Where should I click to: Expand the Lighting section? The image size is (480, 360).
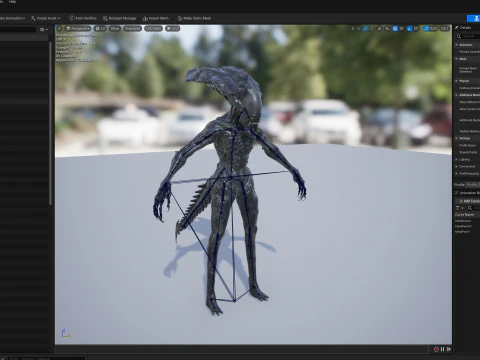pyautogui.click(x=457, y=159)
